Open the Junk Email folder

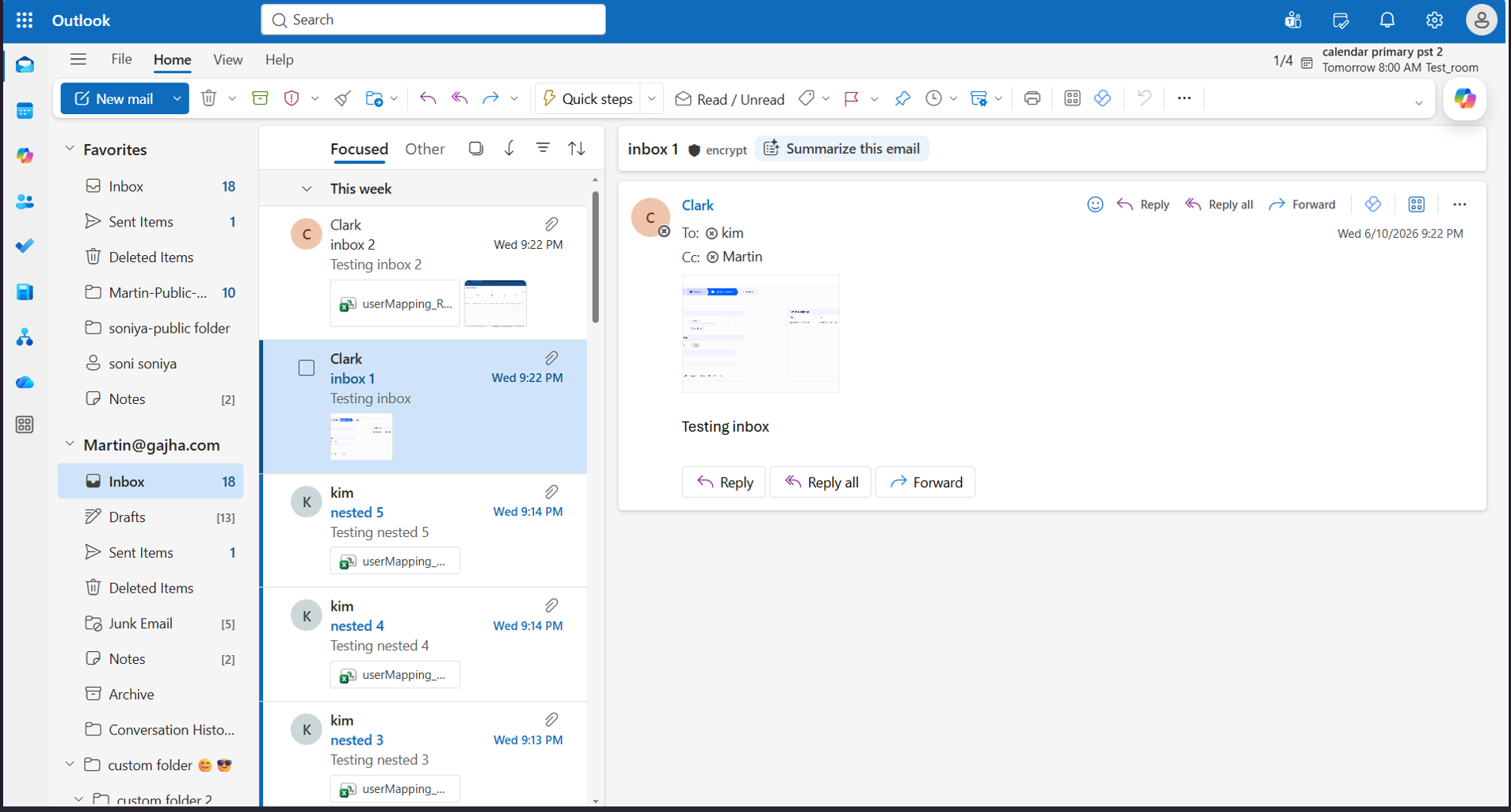click(x=151, y=623)
